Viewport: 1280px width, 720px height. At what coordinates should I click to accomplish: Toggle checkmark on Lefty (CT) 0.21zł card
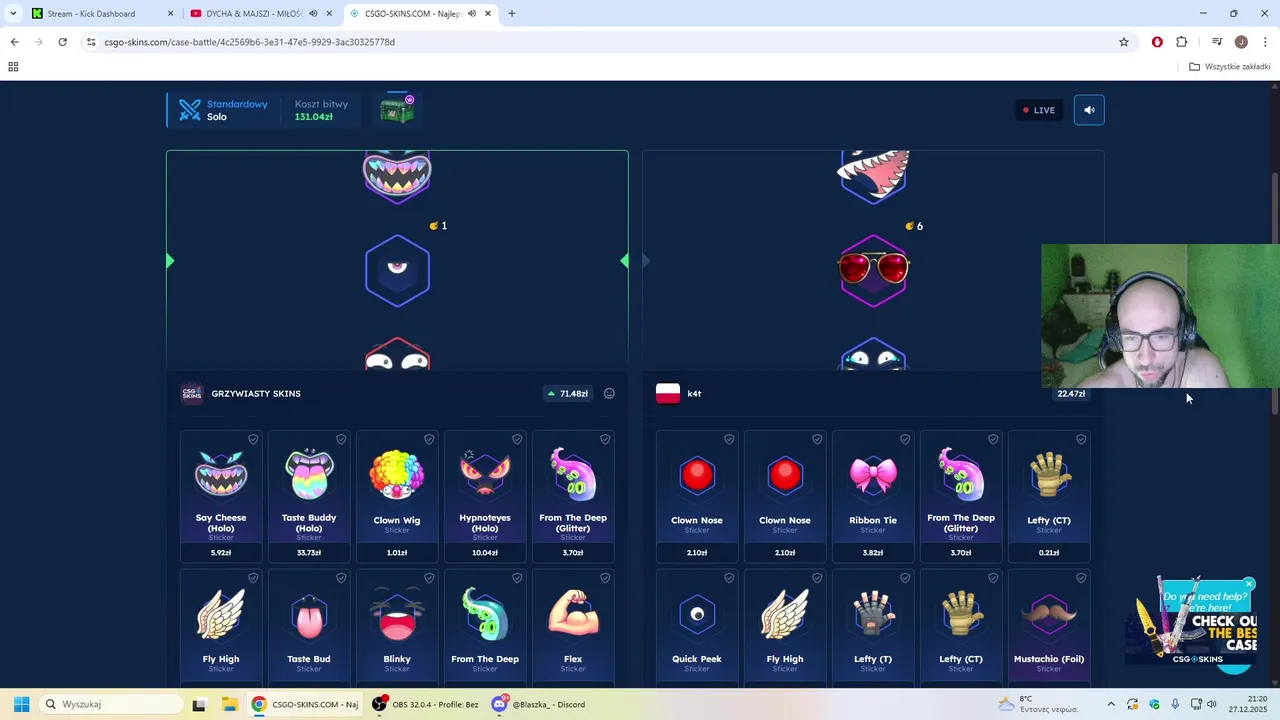coord(1081,439)
